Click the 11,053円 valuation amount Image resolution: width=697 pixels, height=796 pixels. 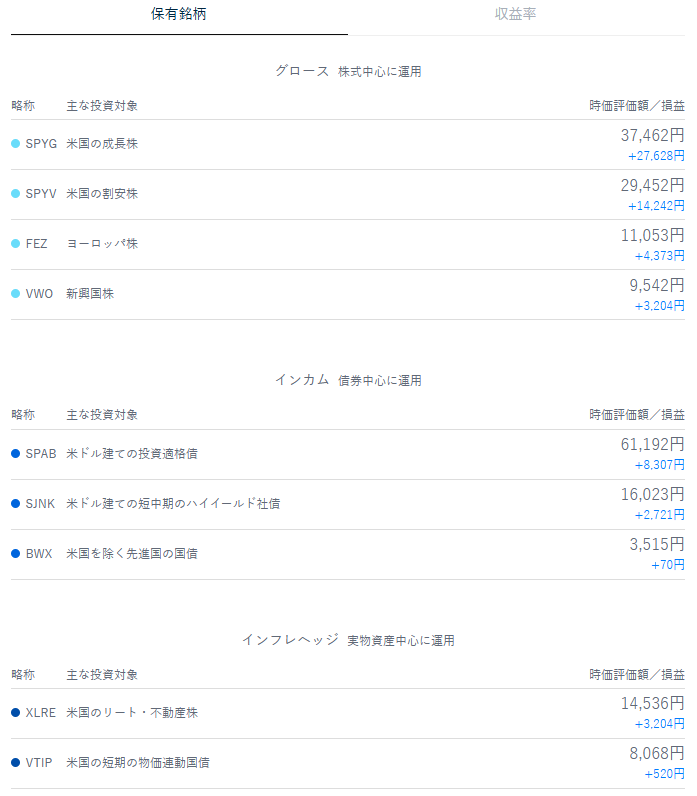coord(652,236)
